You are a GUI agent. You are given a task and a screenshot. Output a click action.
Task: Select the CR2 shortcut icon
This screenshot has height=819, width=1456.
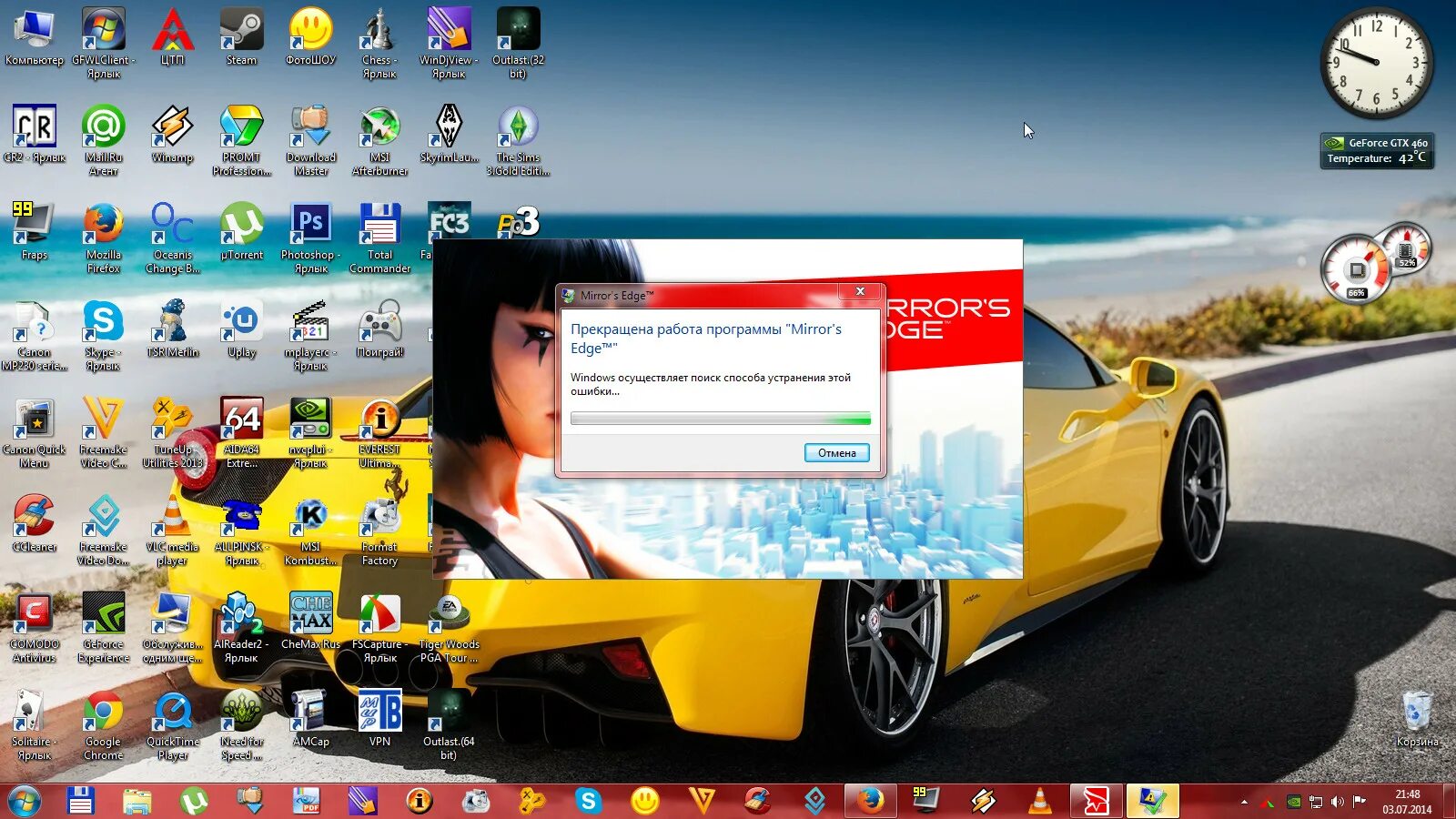(35, 134)
